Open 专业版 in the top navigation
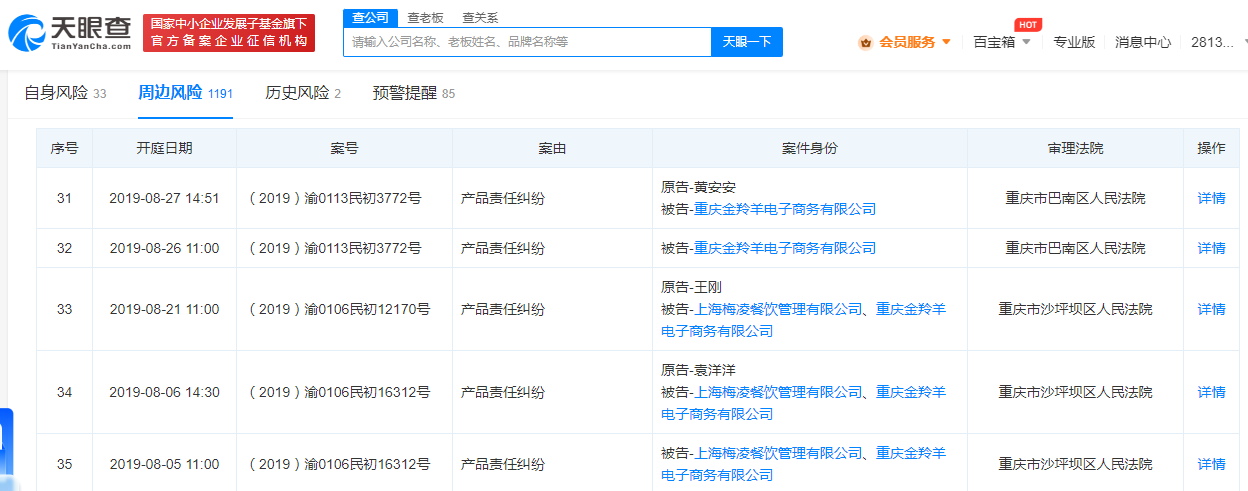Viewport: 1248px width, 491px height. (x=1074, y=42)
